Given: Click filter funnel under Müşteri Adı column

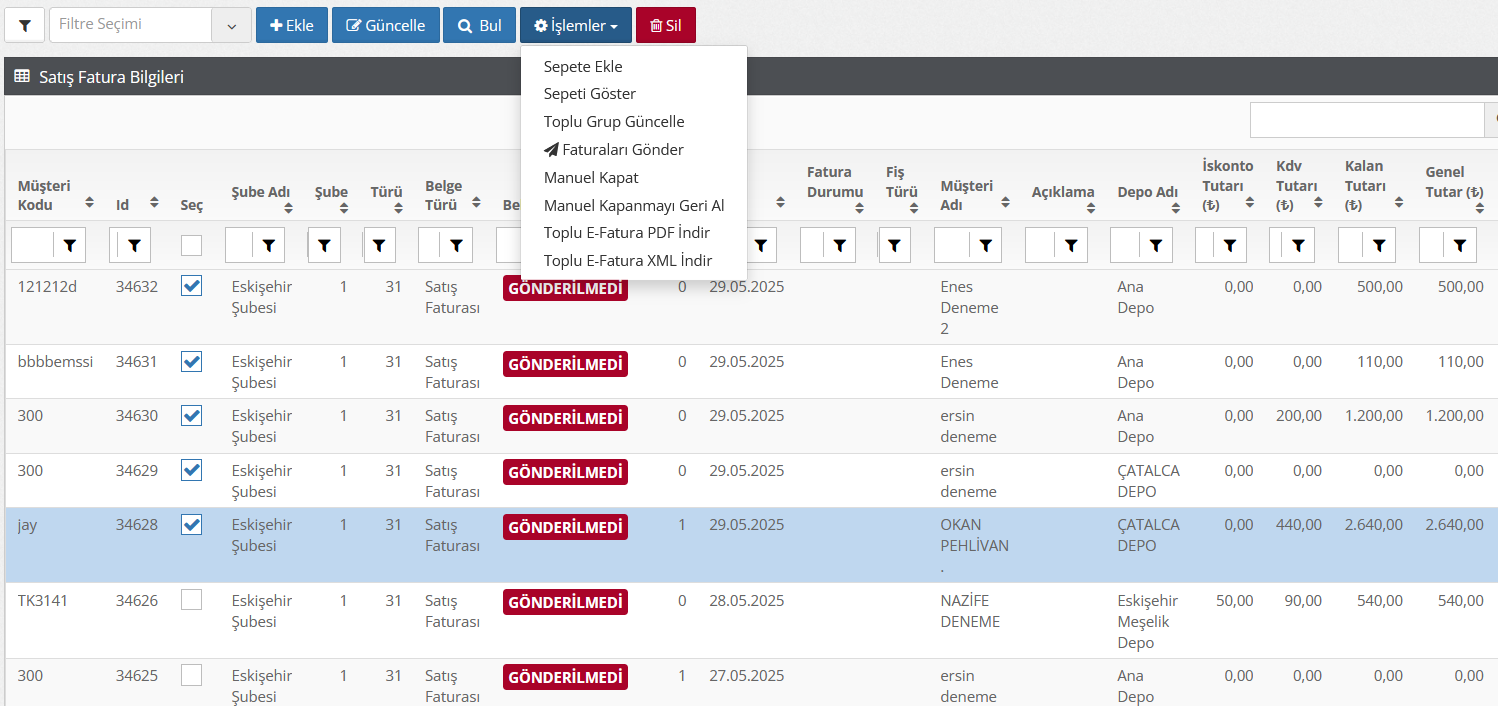Looking at the screenshot, I should pyautogui.click(x=985, y=244).
